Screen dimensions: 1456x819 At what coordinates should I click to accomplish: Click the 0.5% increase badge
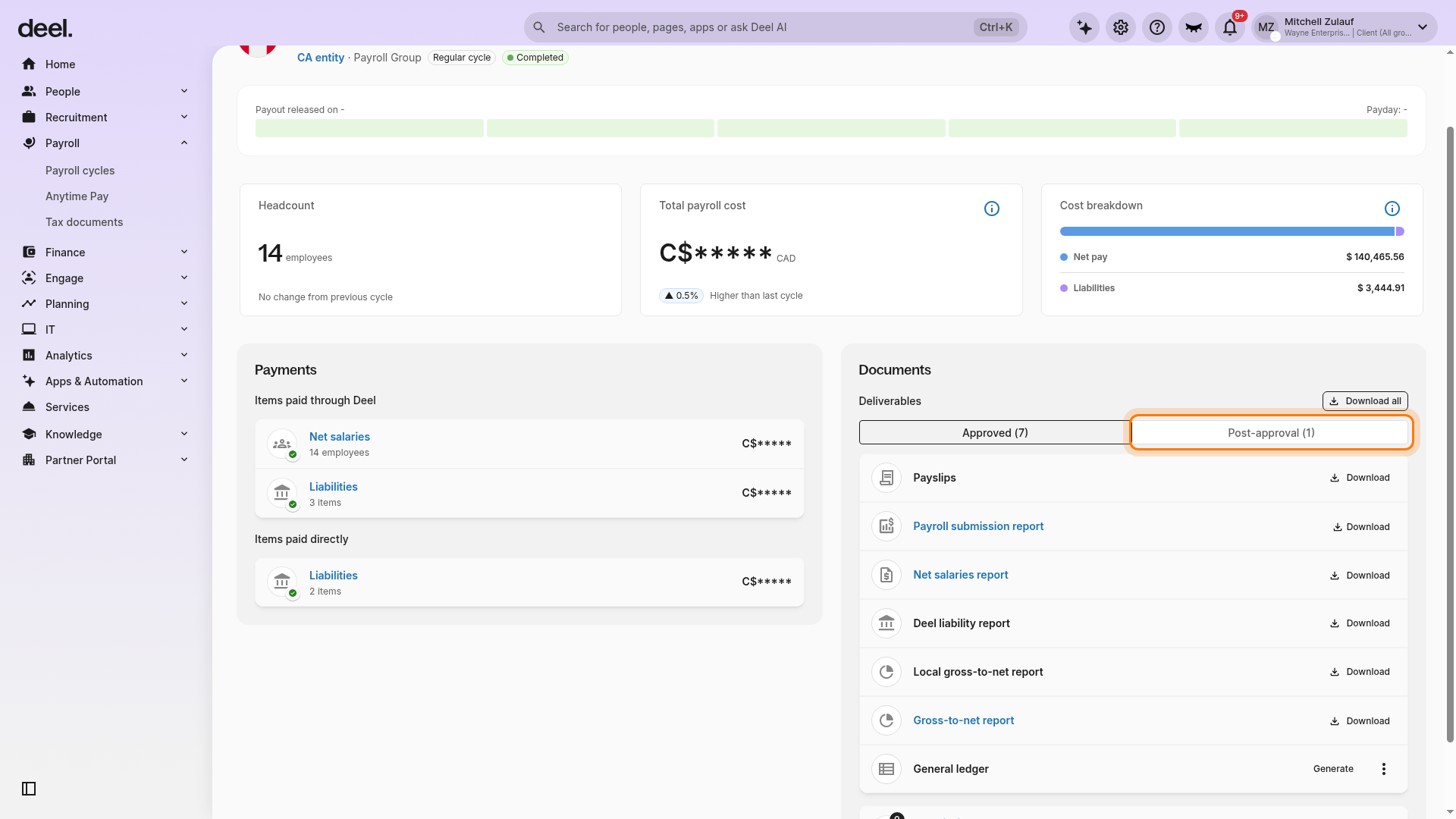[x=681, y=296]
